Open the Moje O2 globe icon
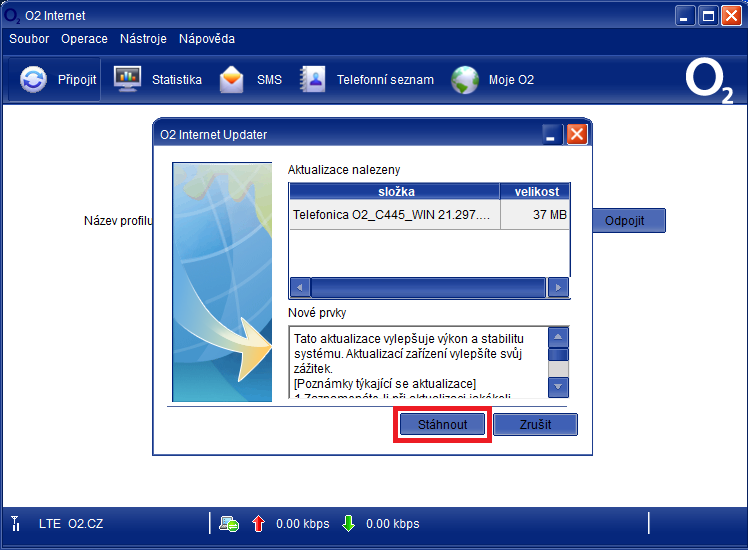Screen dimensions: 748x550 coord(465,79)
